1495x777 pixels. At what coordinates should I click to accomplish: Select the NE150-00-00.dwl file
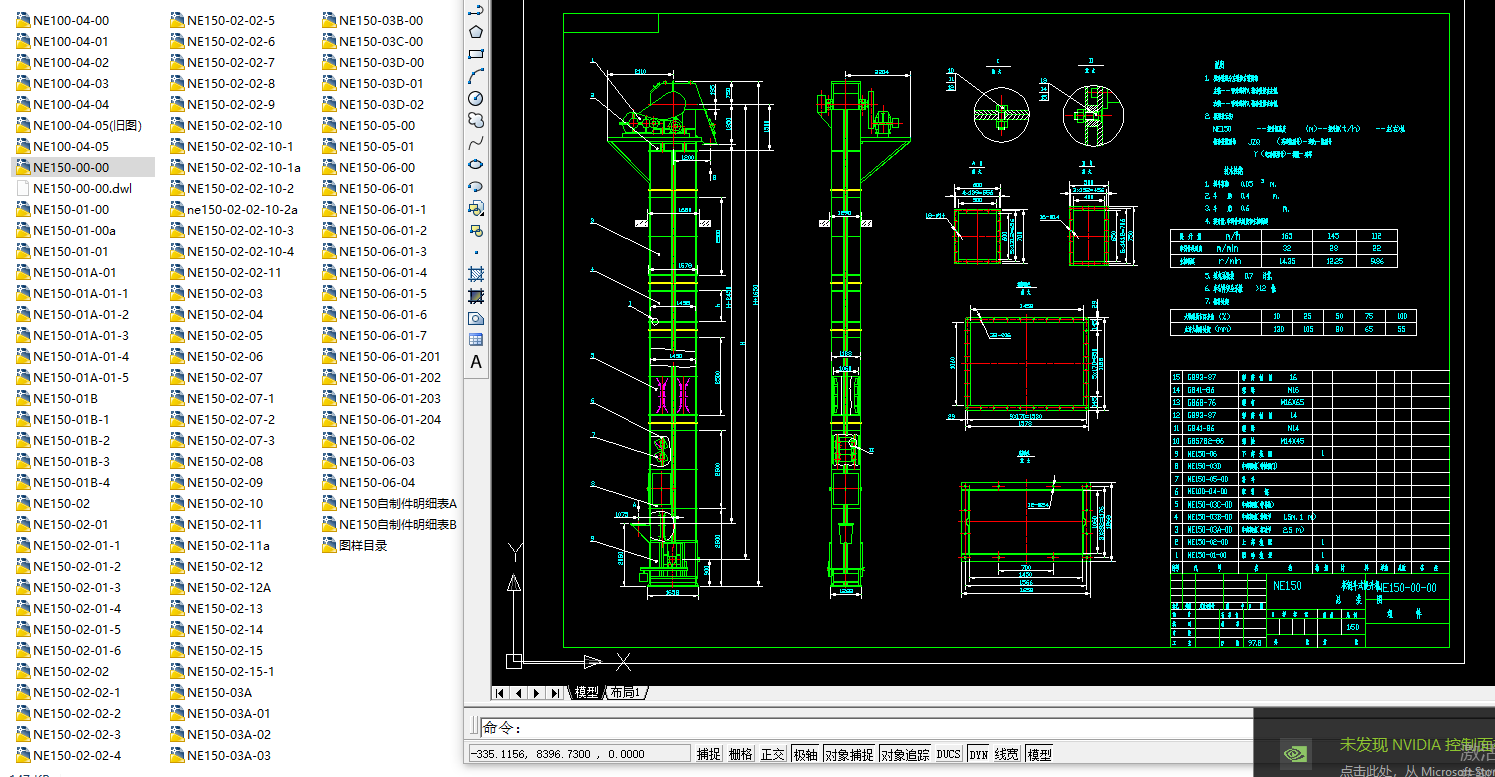click(x=75, y=188)
